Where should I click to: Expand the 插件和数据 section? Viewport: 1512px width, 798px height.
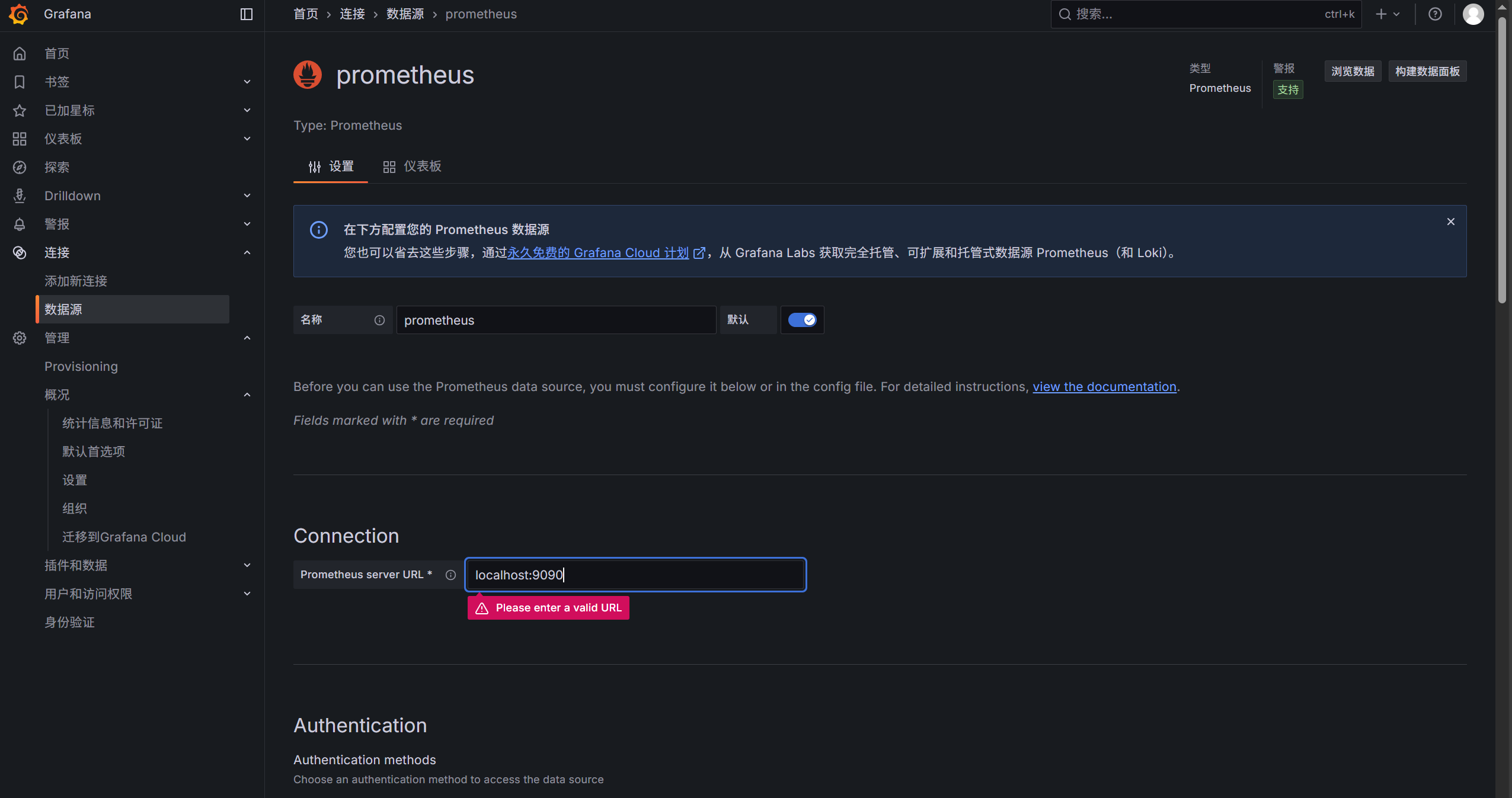tap(247, 565)
